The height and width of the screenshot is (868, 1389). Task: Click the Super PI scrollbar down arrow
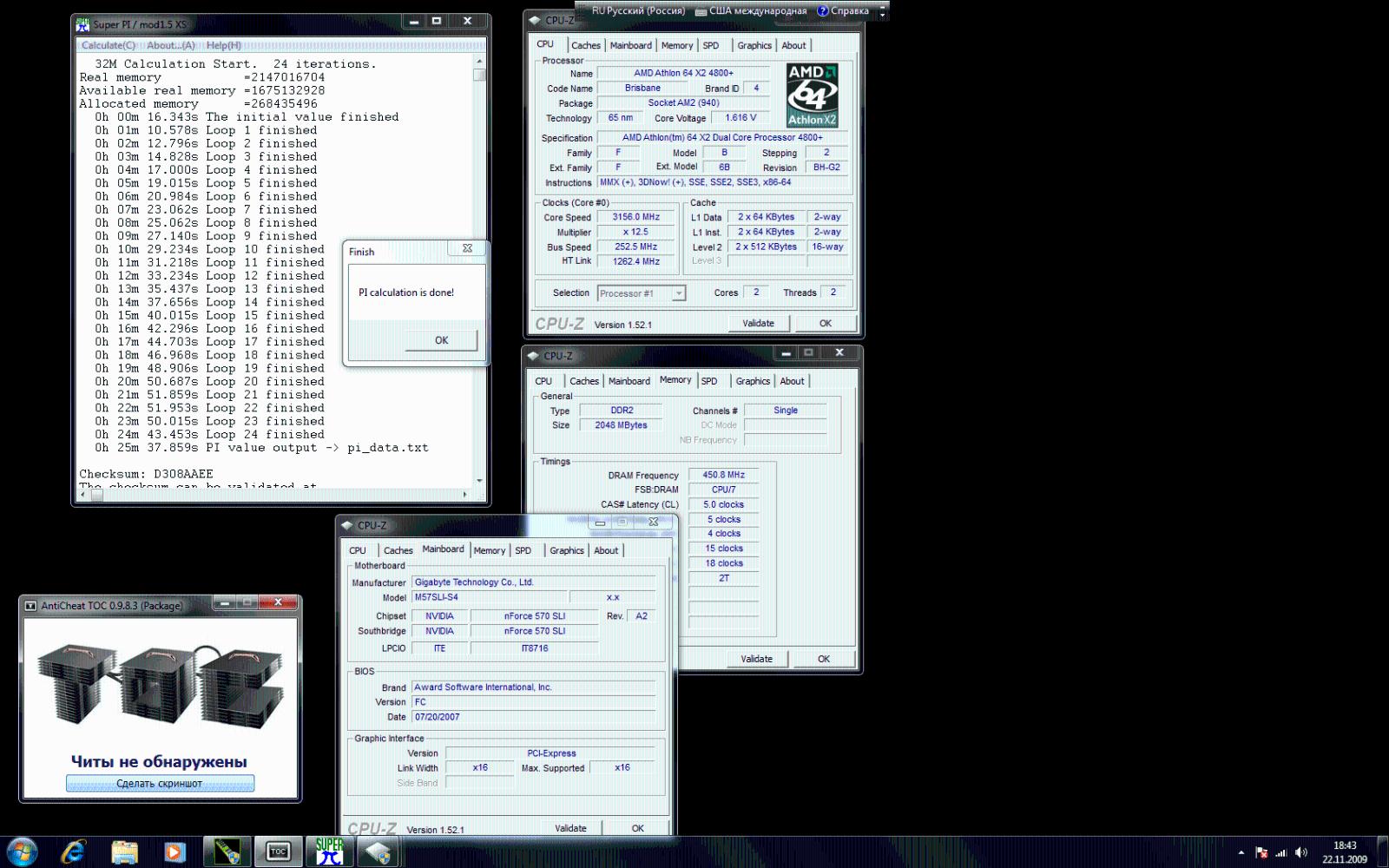(x=479, y=481)
